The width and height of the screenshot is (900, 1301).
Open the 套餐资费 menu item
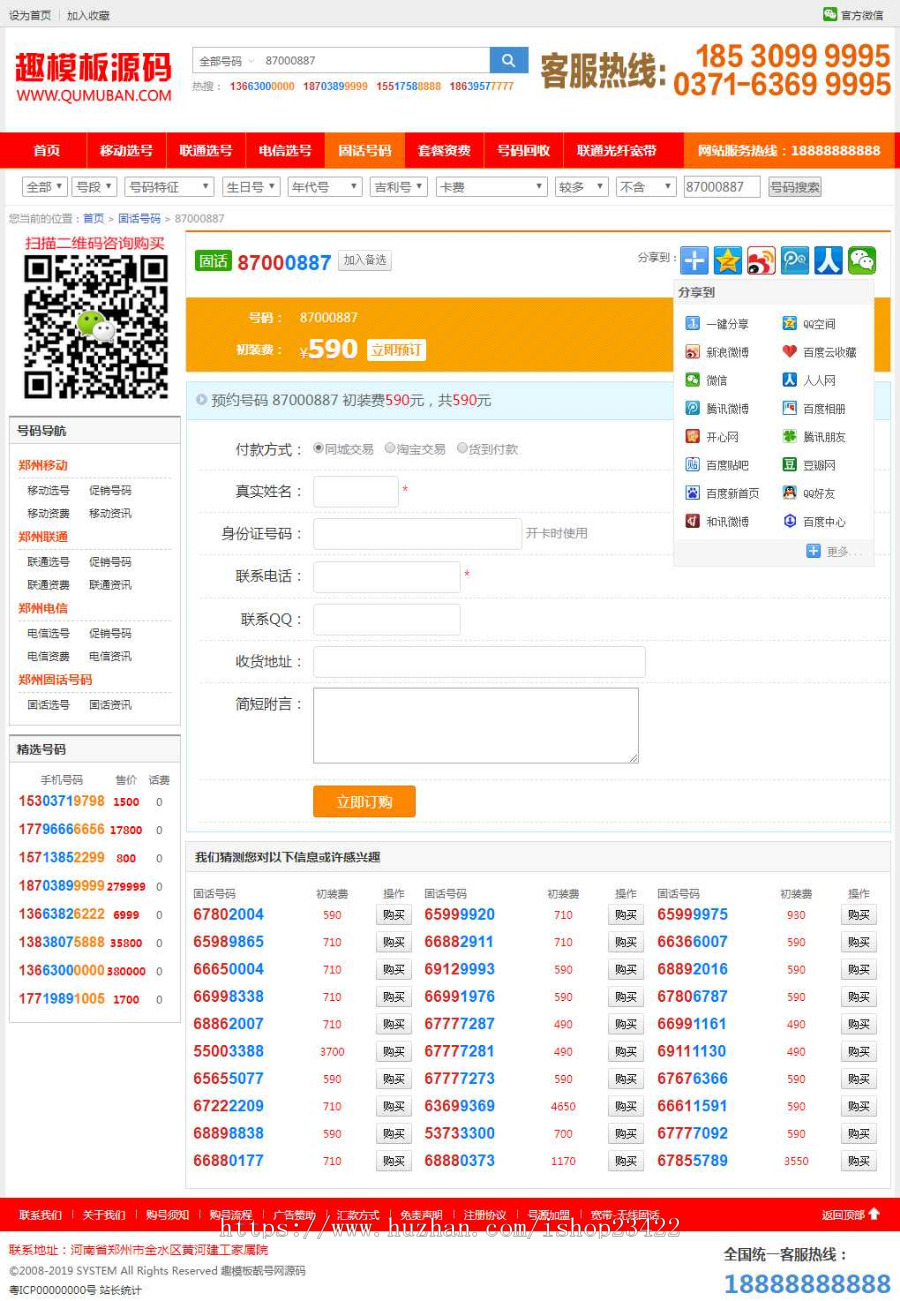coord(443,150)
